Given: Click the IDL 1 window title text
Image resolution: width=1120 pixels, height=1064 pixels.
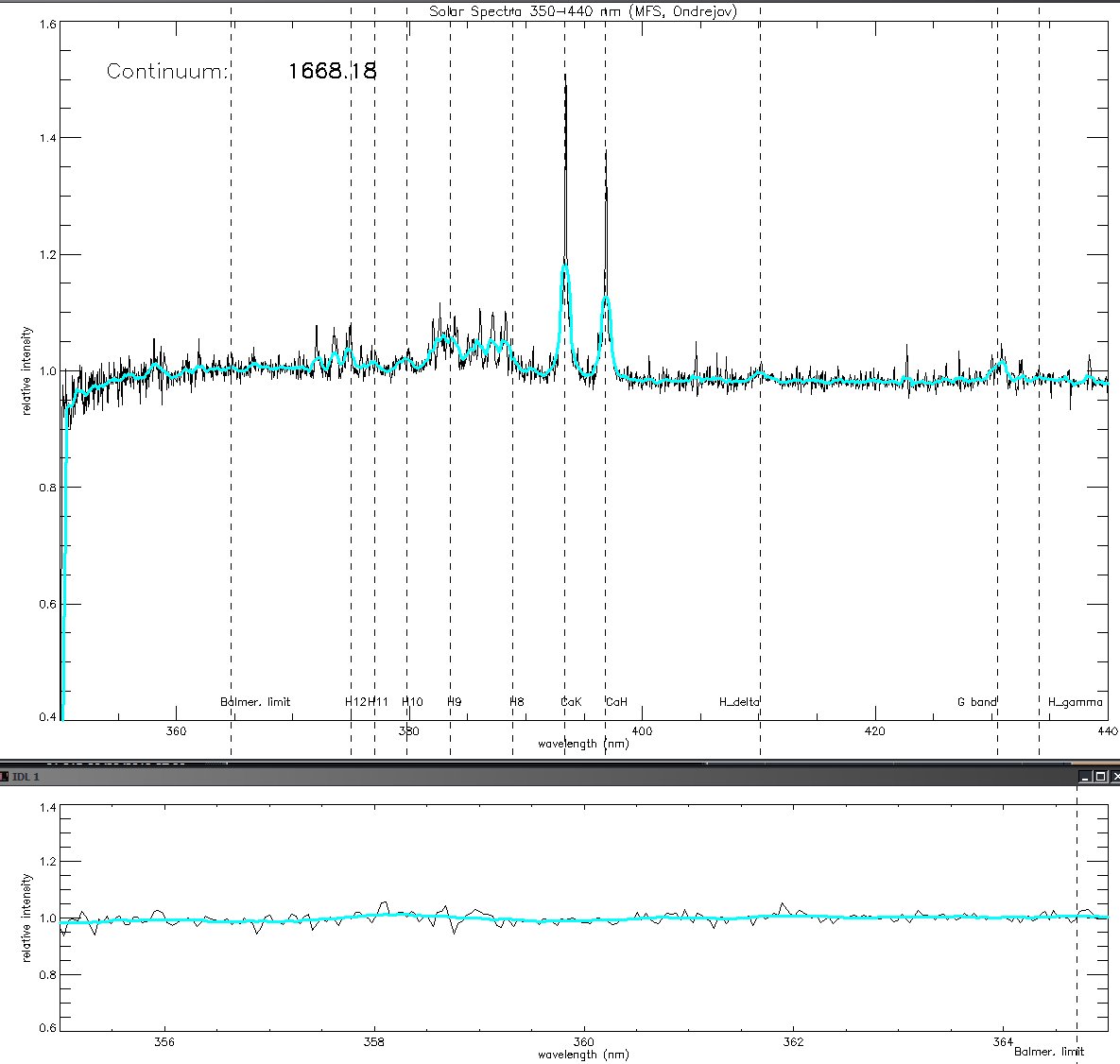Looking at the screenshot, I should pos(26,777).
